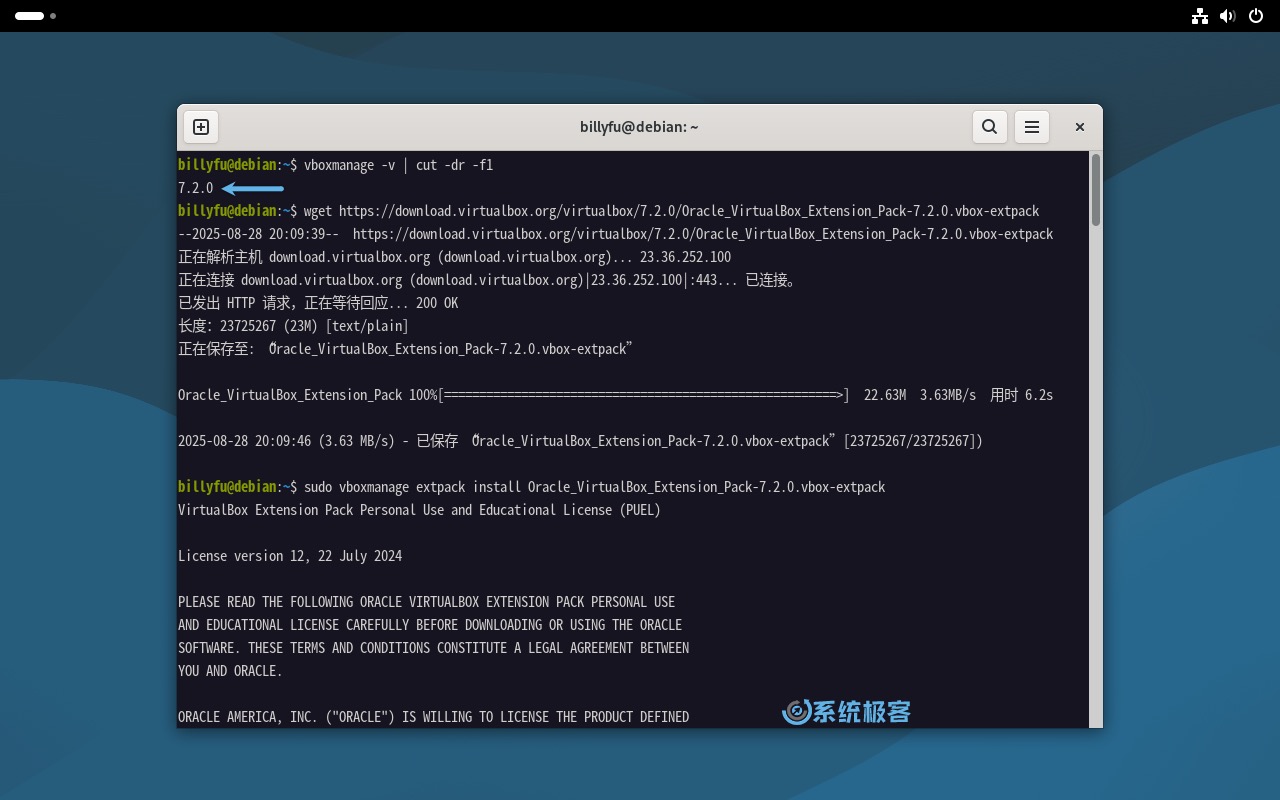Screen dimensions: 1280x800
Task: Click the 23725267 (23M) length line
Action: pos(294,326)
